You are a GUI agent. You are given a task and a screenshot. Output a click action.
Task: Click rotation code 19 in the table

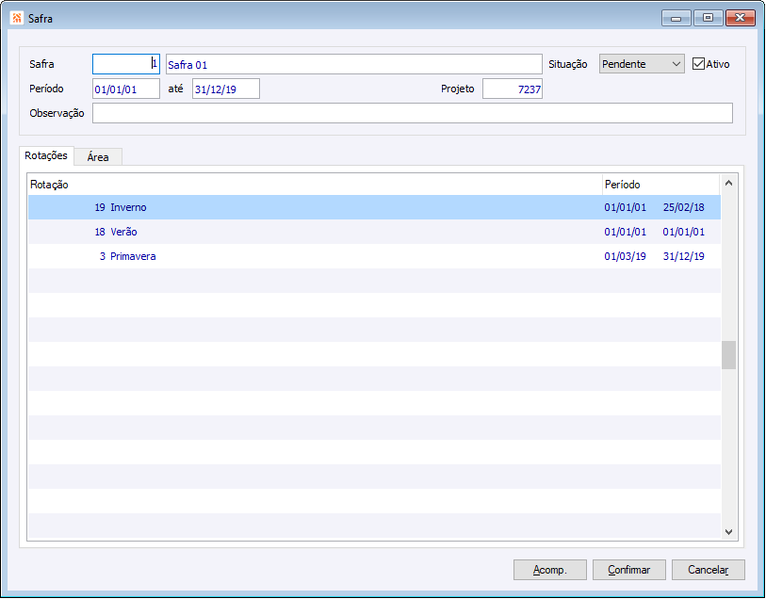click(100, 207)
